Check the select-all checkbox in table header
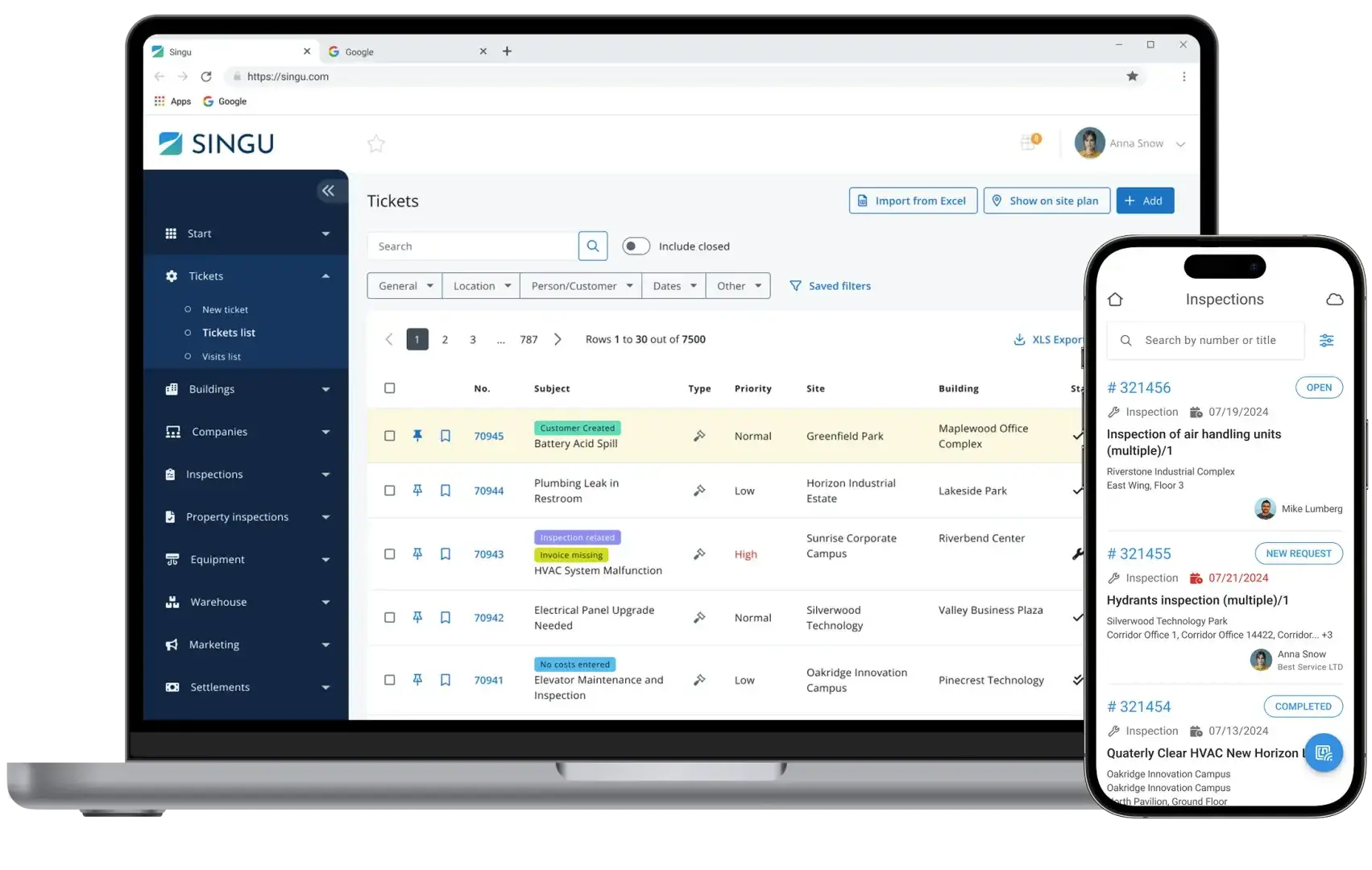The height and width of the screenshot is (870, 1372). [390, 388]
